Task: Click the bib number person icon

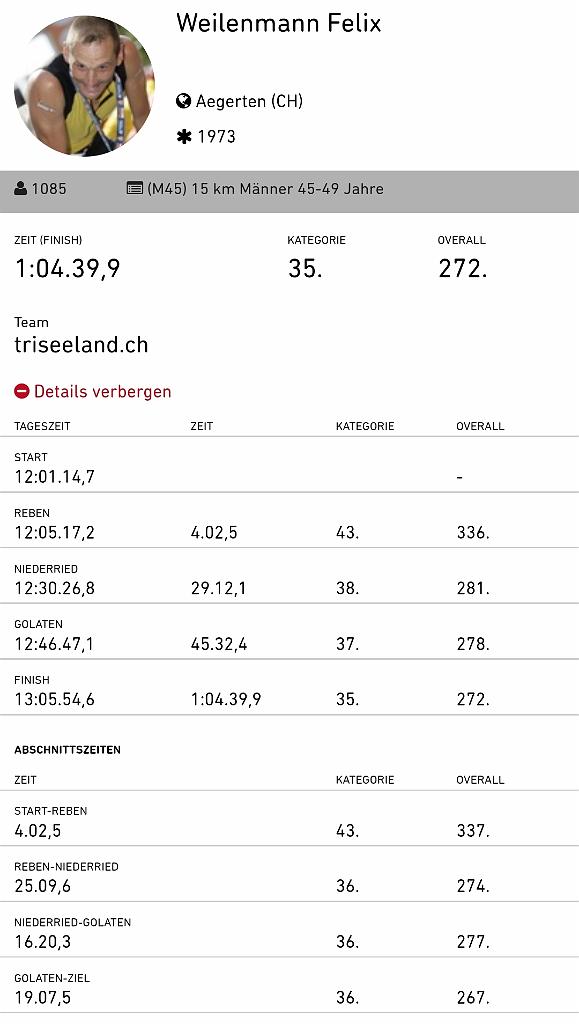Action: tap(21, 189)
